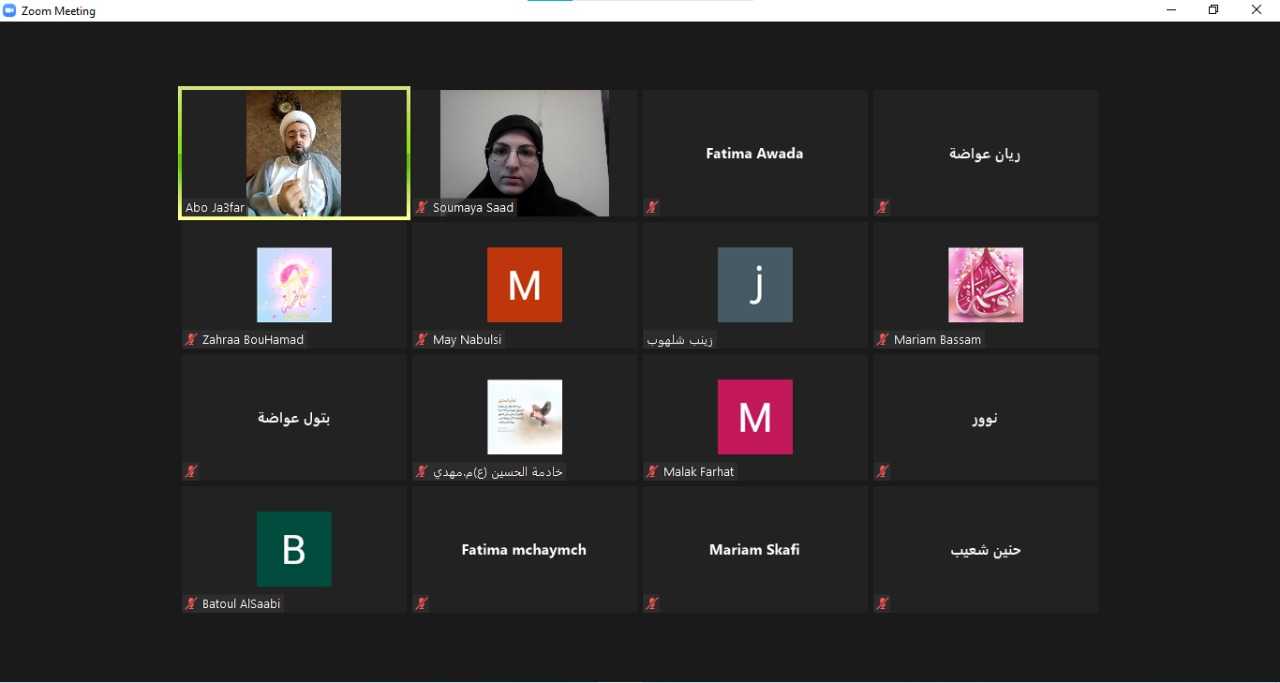Select Abo Ja3far's active speaker video

(294, 152)
